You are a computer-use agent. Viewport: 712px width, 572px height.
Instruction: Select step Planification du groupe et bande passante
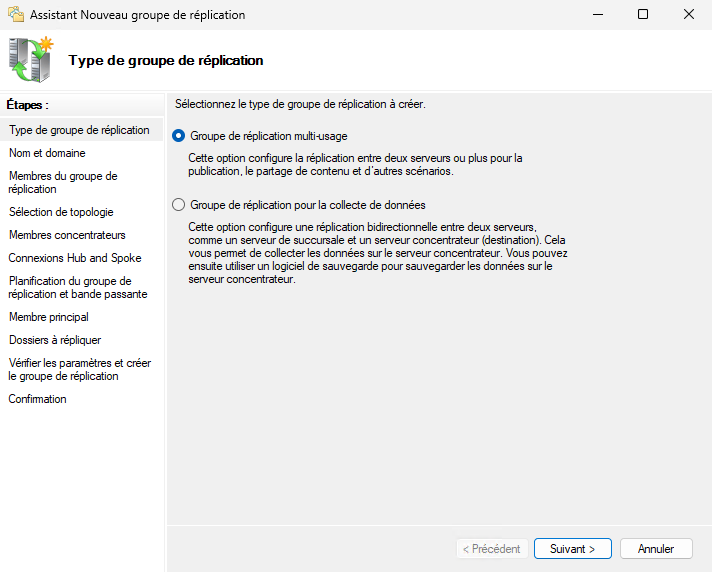click(78, 287)
